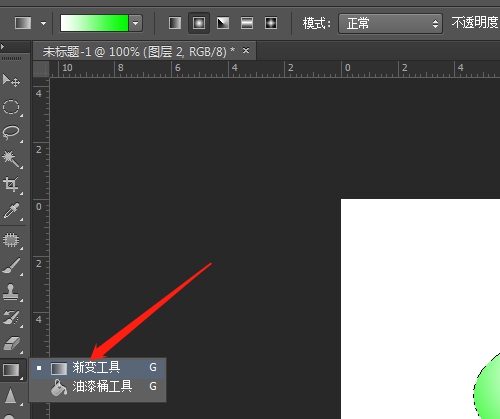
Task: Expand the tools panel double-arrow
Action: point(3,47)
